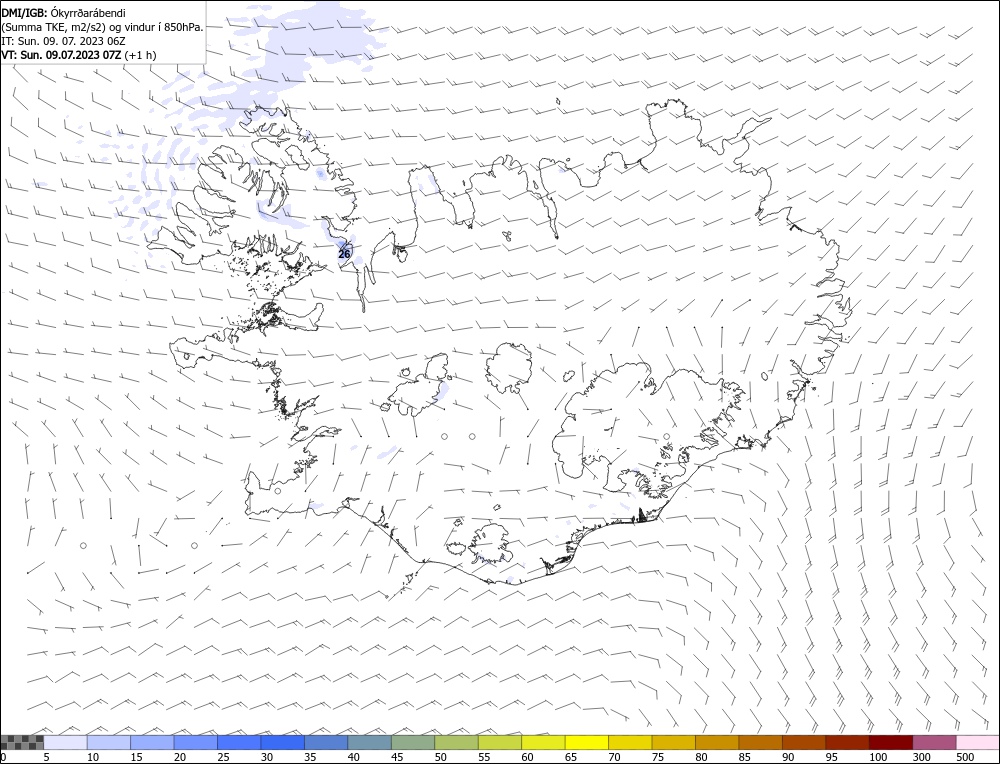Image resolution: width=1000 pixels, height=764 pixels.
Task: Click the 60-65 pale yellow legend swatch
Action: click(x=543, y=742)
